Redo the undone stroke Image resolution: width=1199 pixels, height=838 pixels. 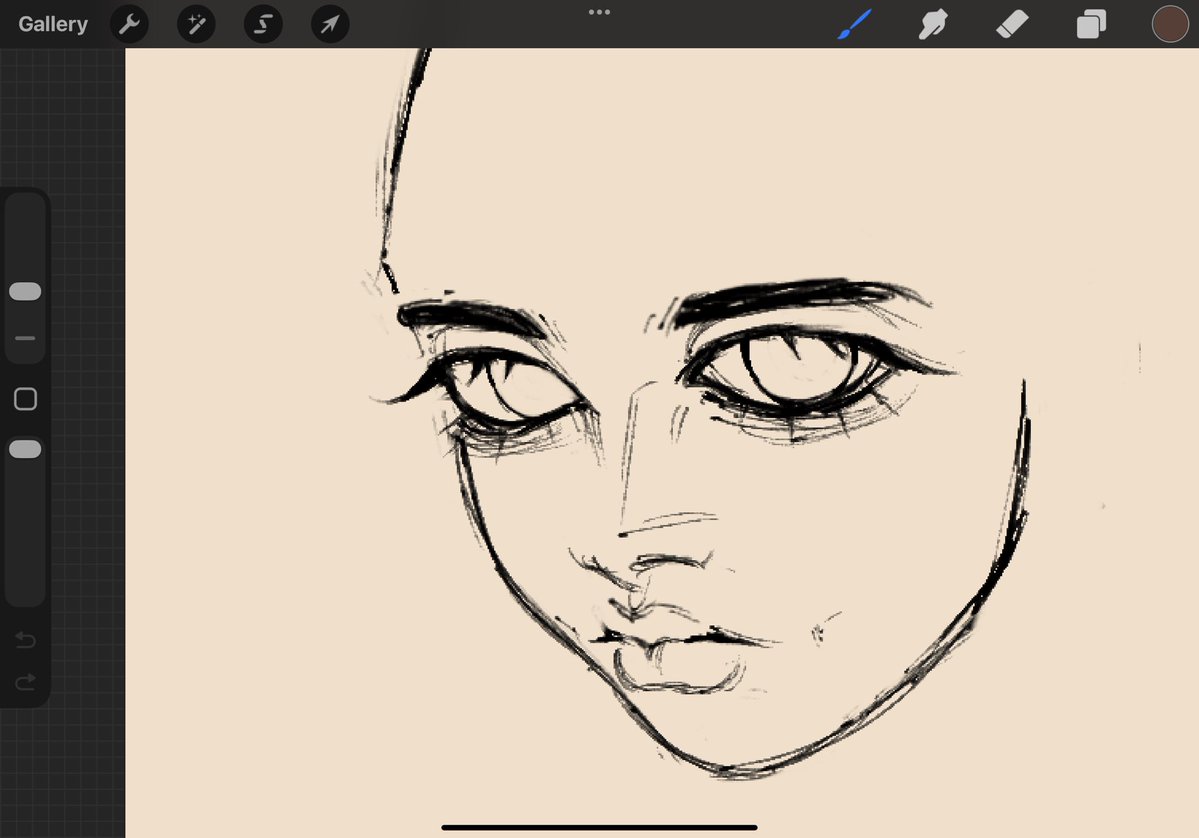25,680
